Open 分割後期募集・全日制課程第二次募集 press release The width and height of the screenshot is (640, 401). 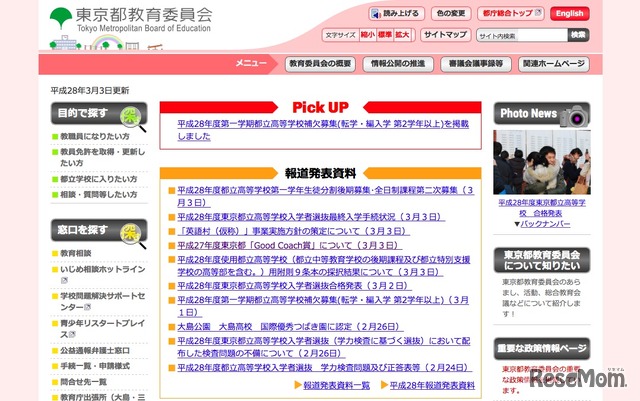pos(326,196)
